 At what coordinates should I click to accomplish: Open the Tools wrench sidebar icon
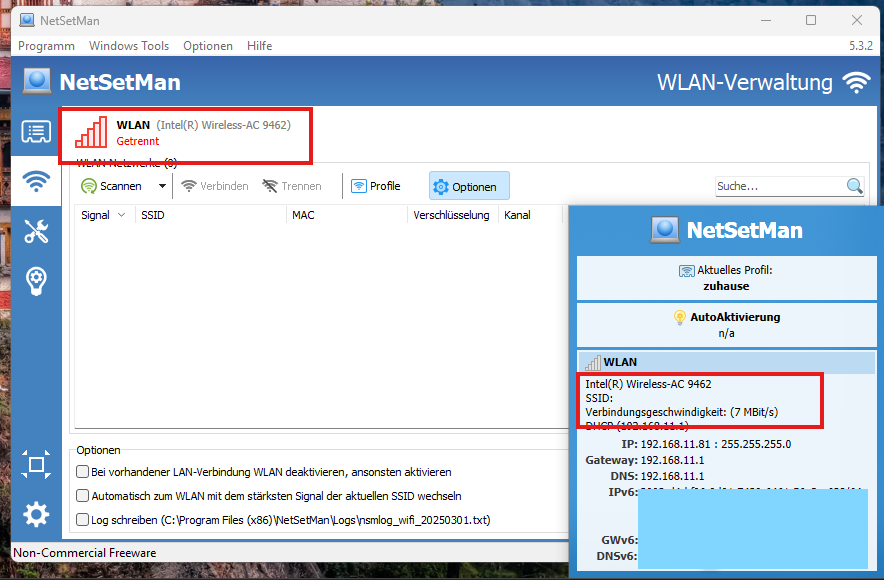tap(36, 231)
